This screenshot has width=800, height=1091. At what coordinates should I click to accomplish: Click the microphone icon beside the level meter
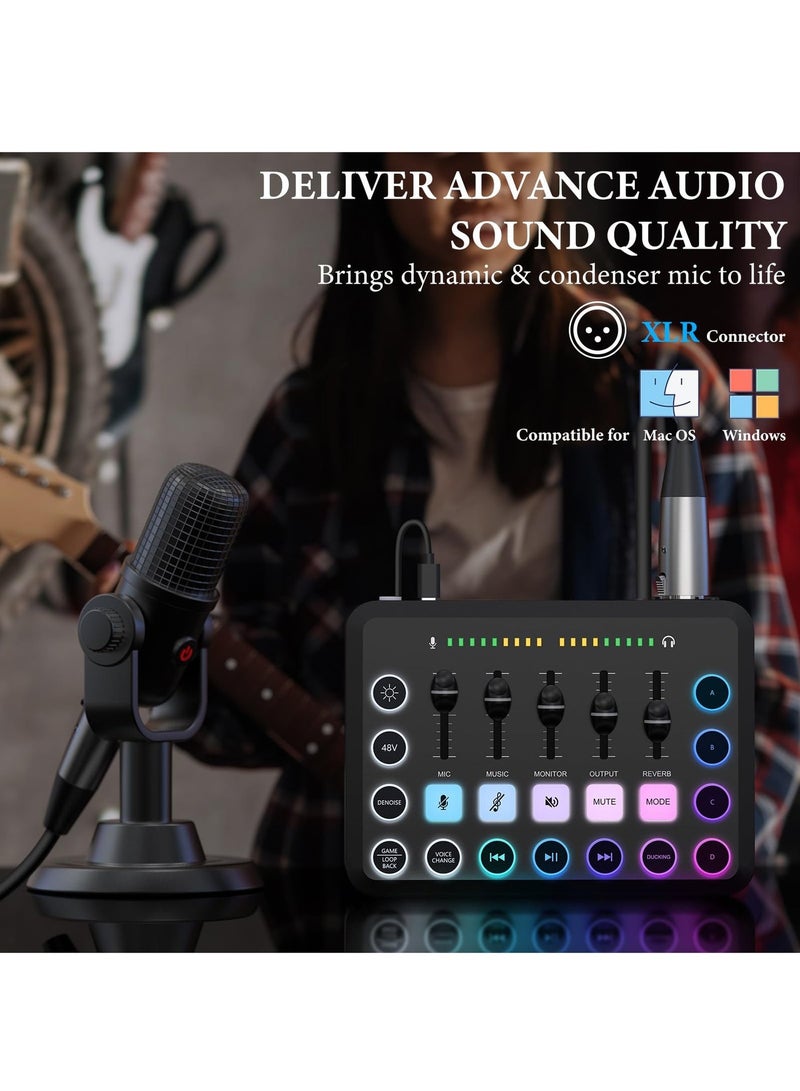pyautogui.click(x=432, y=642)
